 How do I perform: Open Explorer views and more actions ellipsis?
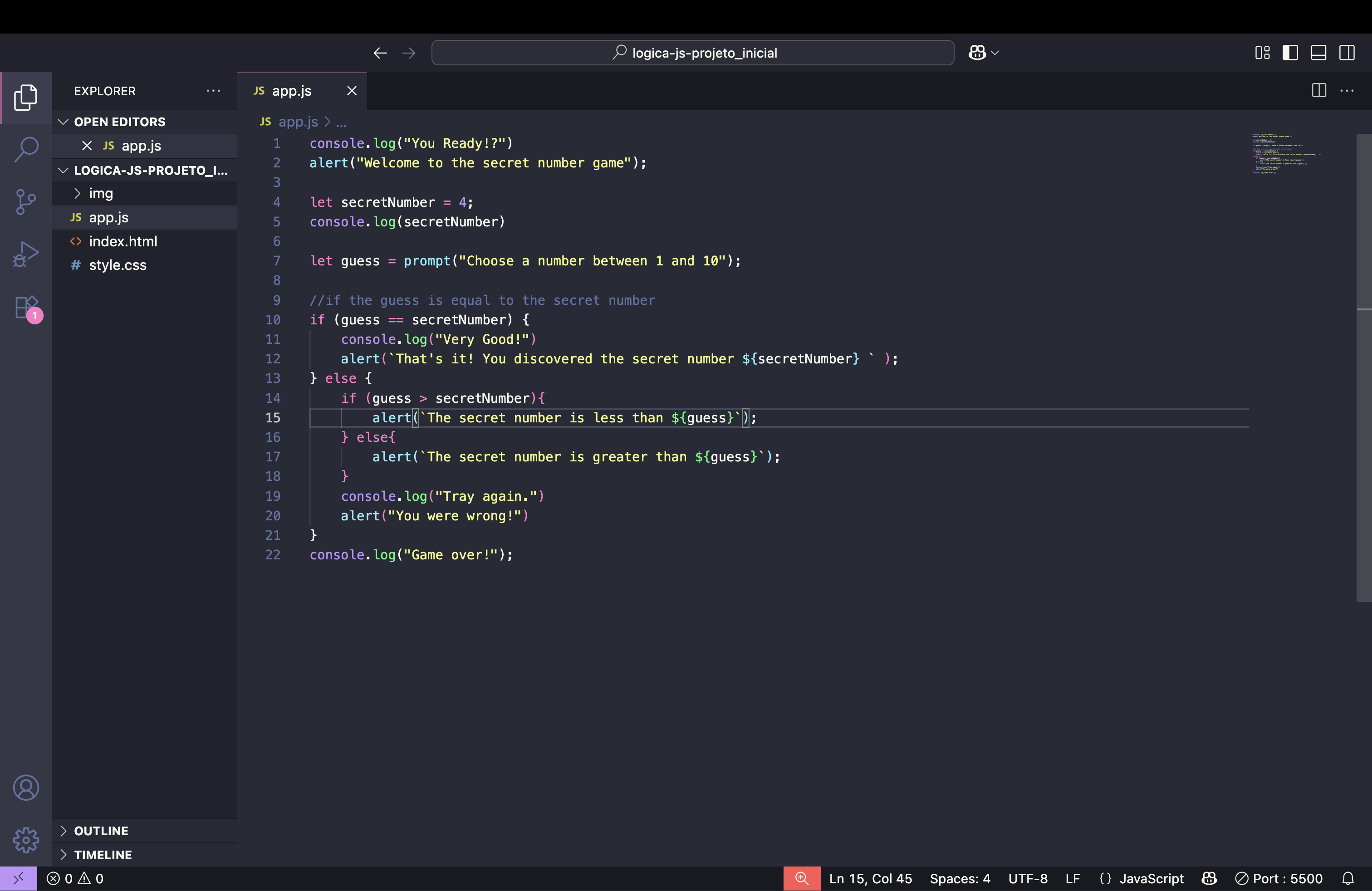click(213, 90)
